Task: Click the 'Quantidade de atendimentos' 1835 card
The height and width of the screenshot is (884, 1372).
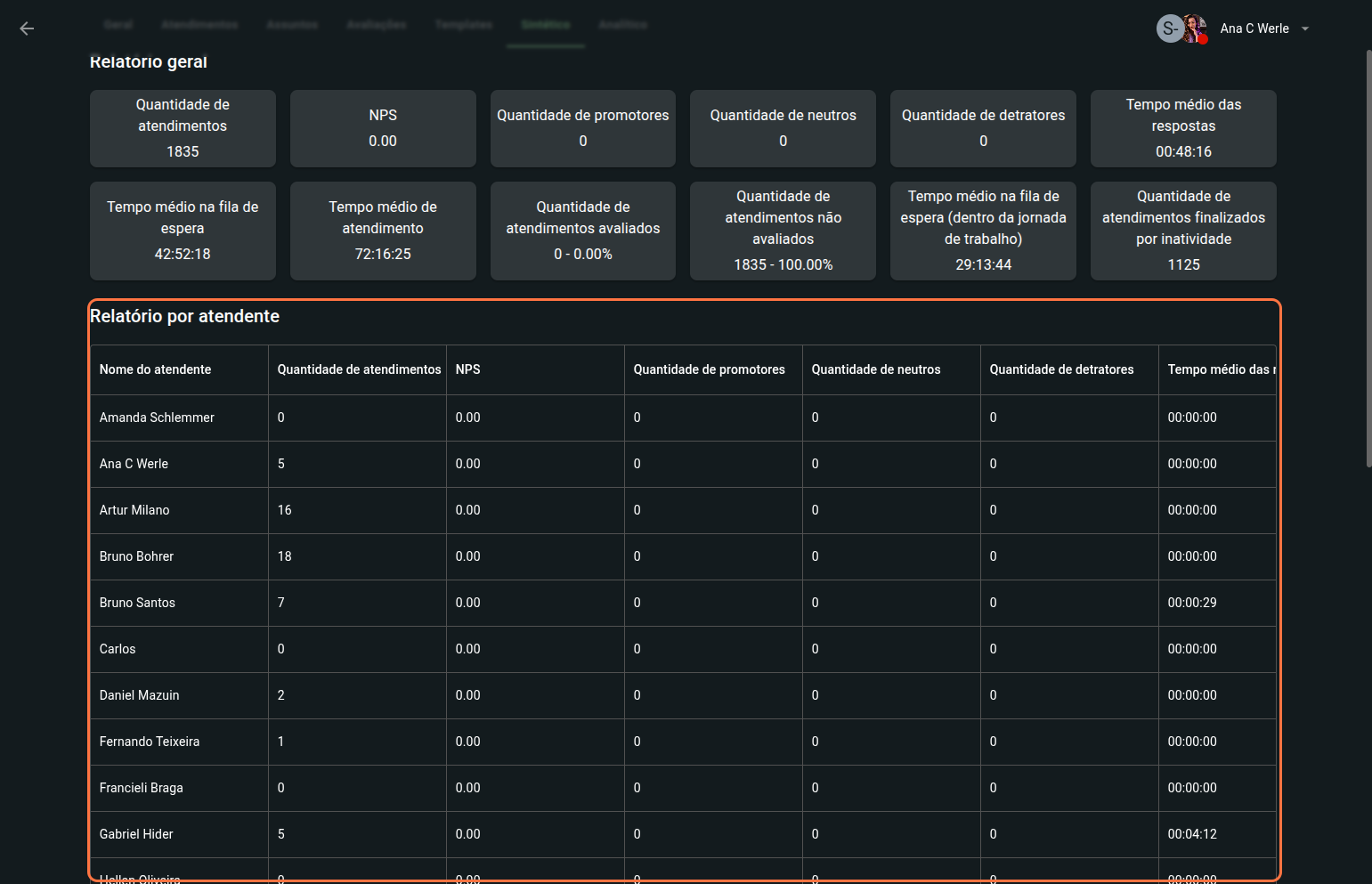Action: 183,128
